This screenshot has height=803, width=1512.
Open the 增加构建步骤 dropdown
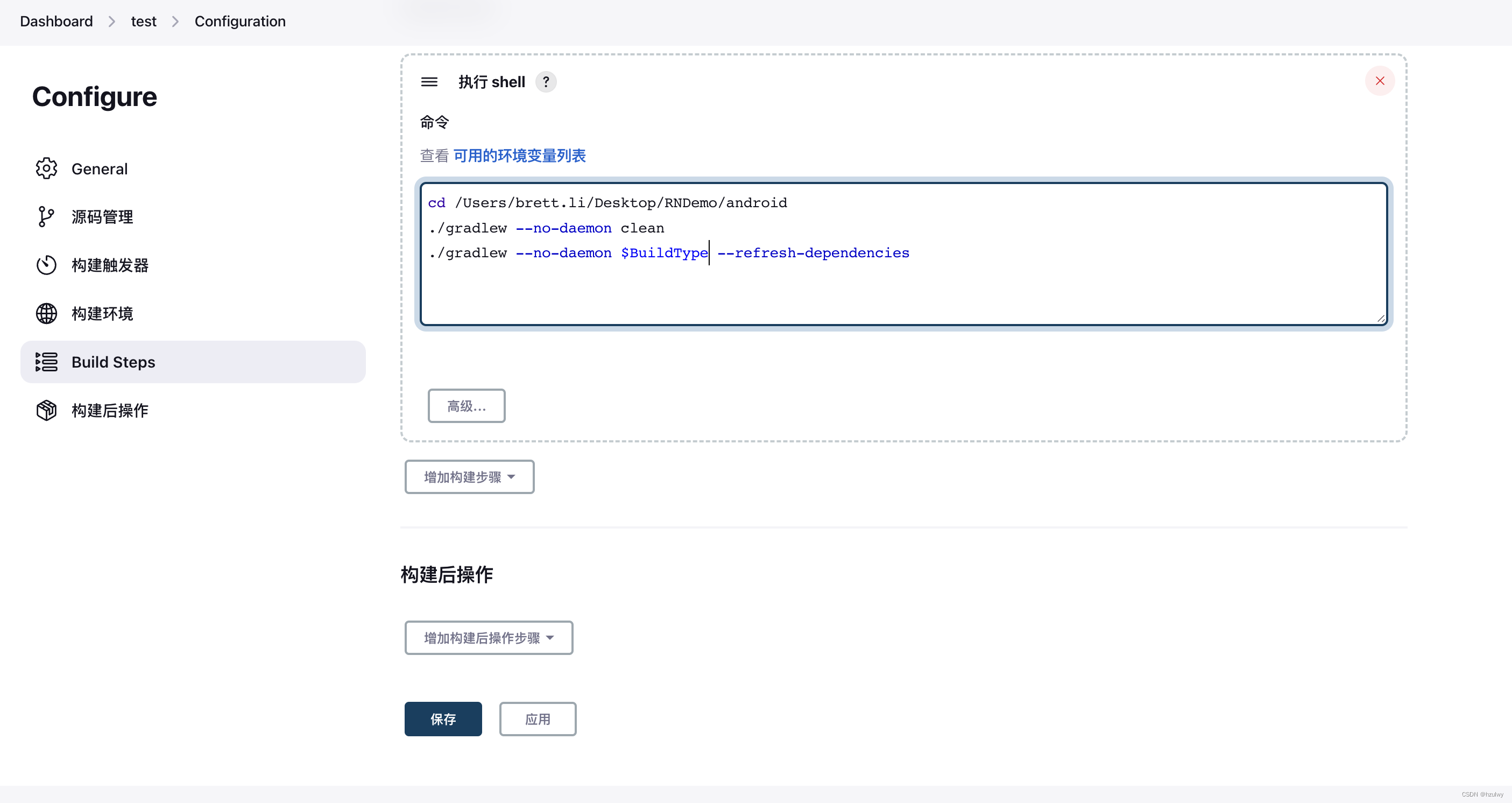coord(469,477)
